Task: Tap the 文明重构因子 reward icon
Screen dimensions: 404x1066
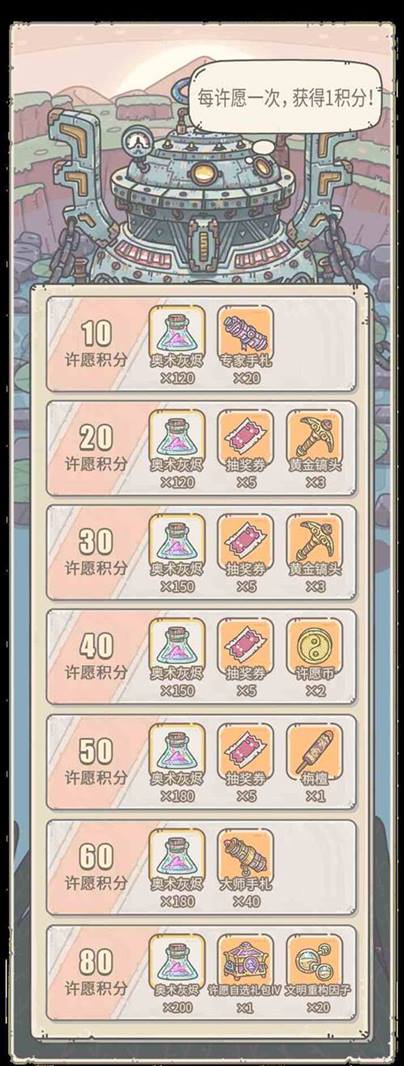Action: click(x=314, y=962)
